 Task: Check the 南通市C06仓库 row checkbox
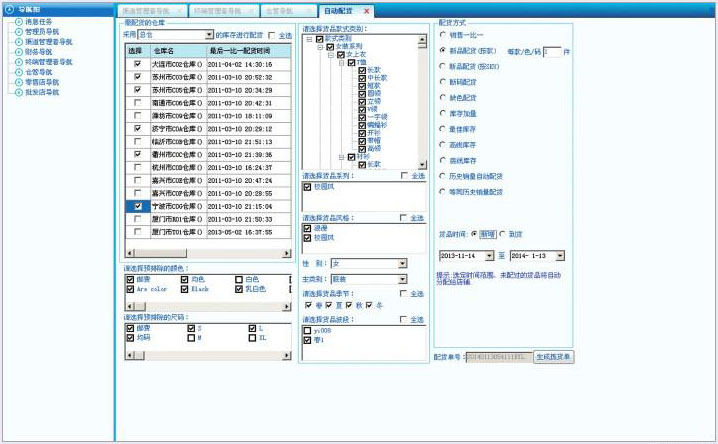pyautogui.click(x=137, y=103)
